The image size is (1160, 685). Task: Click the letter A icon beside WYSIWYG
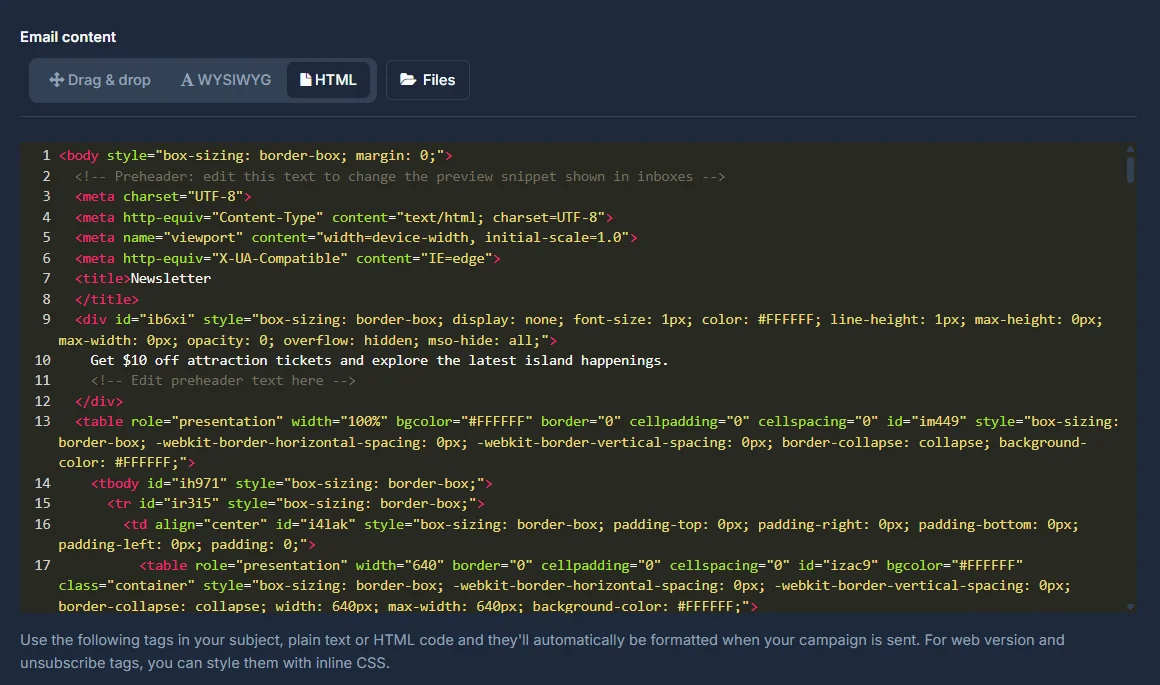coord(187,80)
